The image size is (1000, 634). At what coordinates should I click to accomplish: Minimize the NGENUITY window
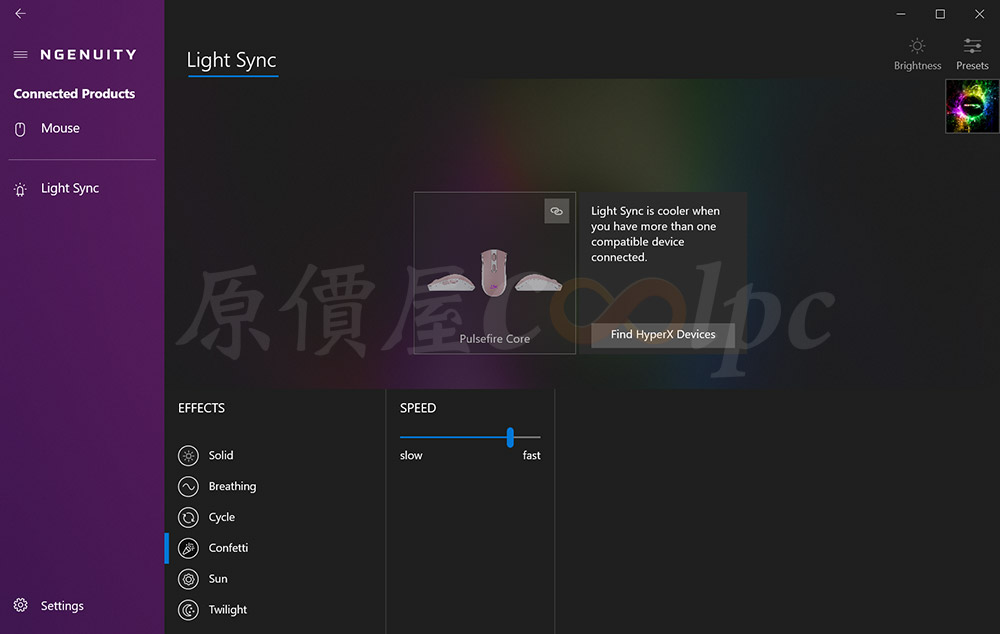tap(901, 13)
